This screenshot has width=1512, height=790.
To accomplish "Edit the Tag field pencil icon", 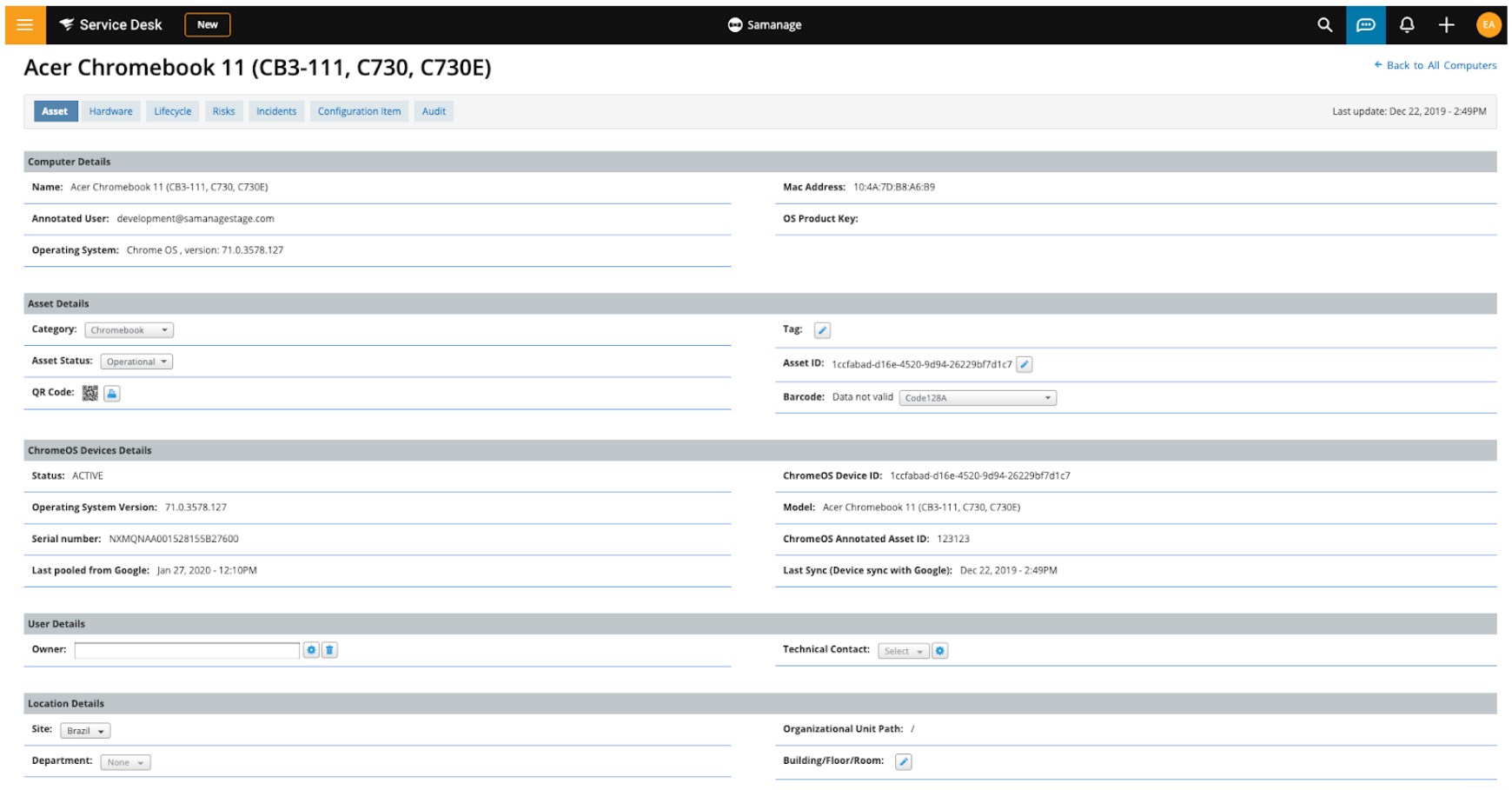I will [822, 330].
